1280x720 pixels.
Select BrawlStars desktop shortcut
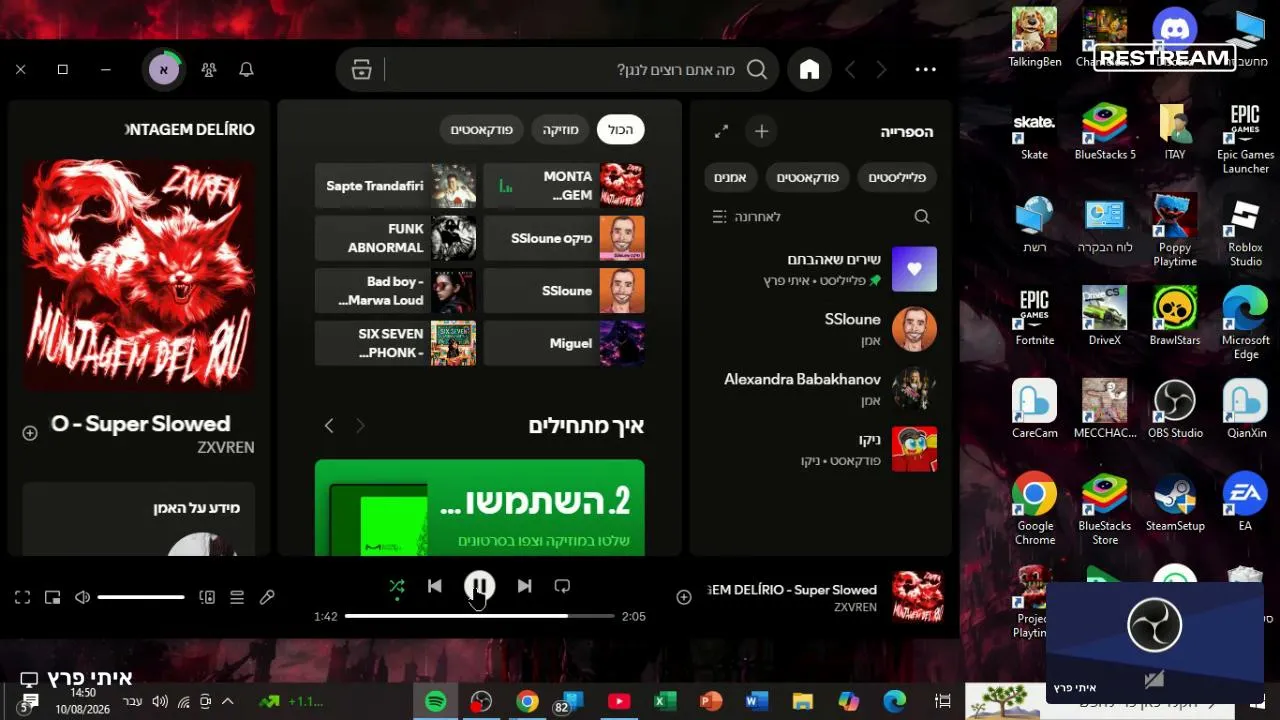[x=1175, y=316]
